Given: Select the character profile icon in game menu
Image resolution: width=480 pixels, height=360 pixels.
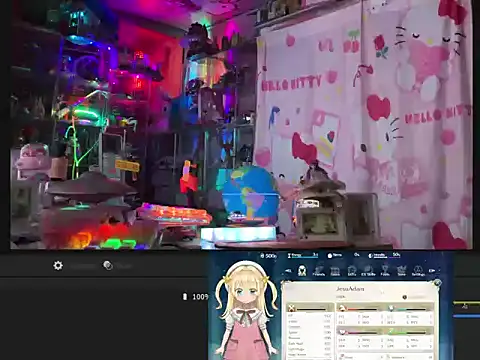Looking at the screenshot, I should tap(302, 271).
